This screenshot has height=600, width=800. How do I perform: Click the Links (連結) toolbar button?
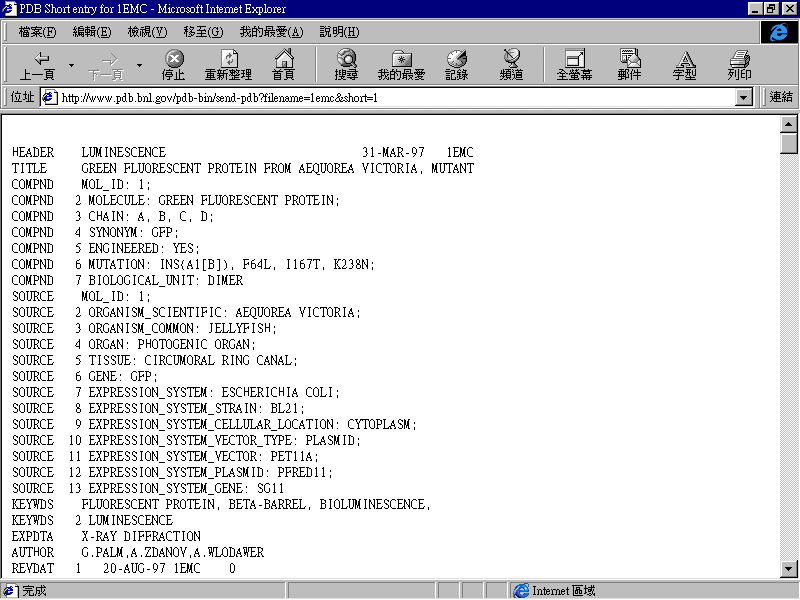(x=781, y=97)
